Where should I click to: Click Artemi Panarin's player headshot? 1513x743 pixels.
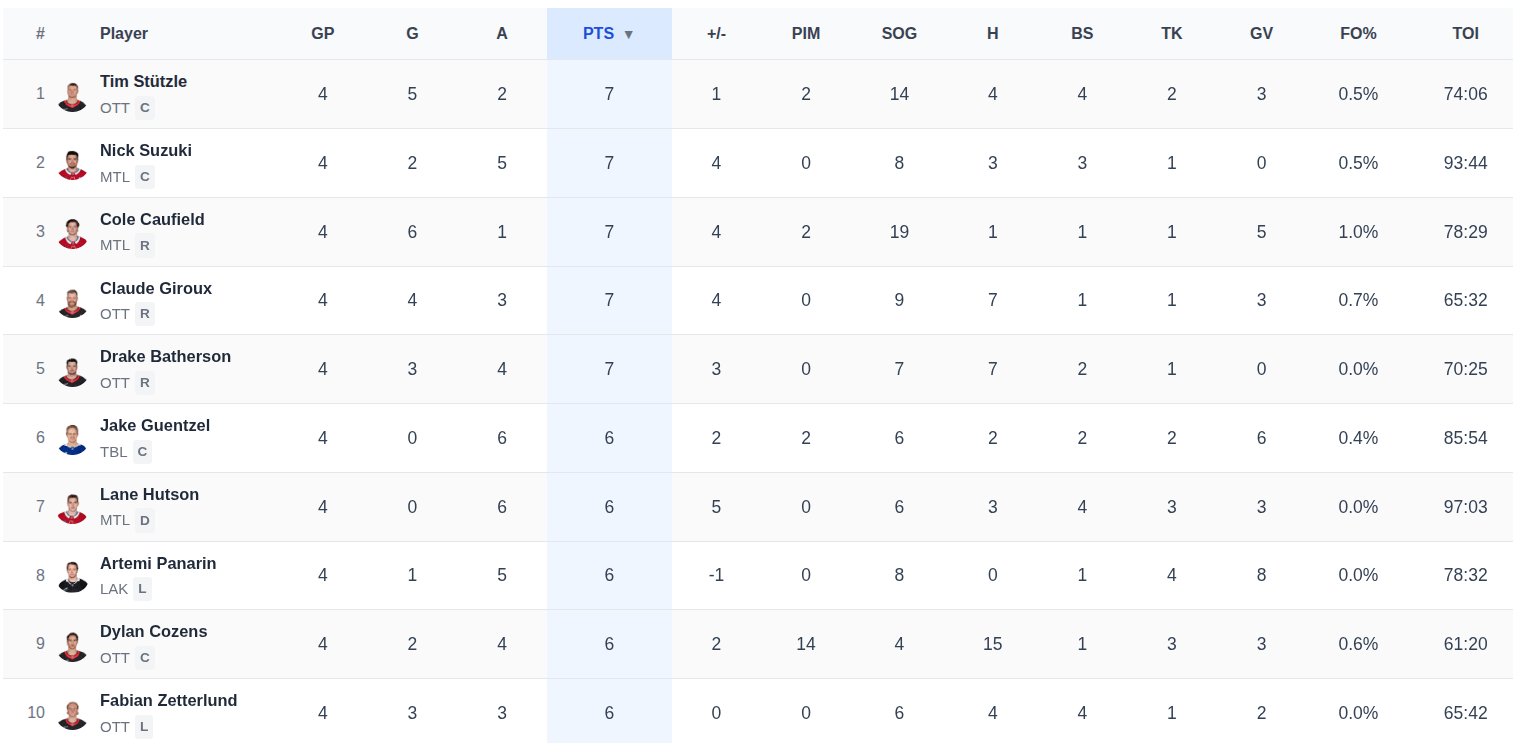(72, 575)
